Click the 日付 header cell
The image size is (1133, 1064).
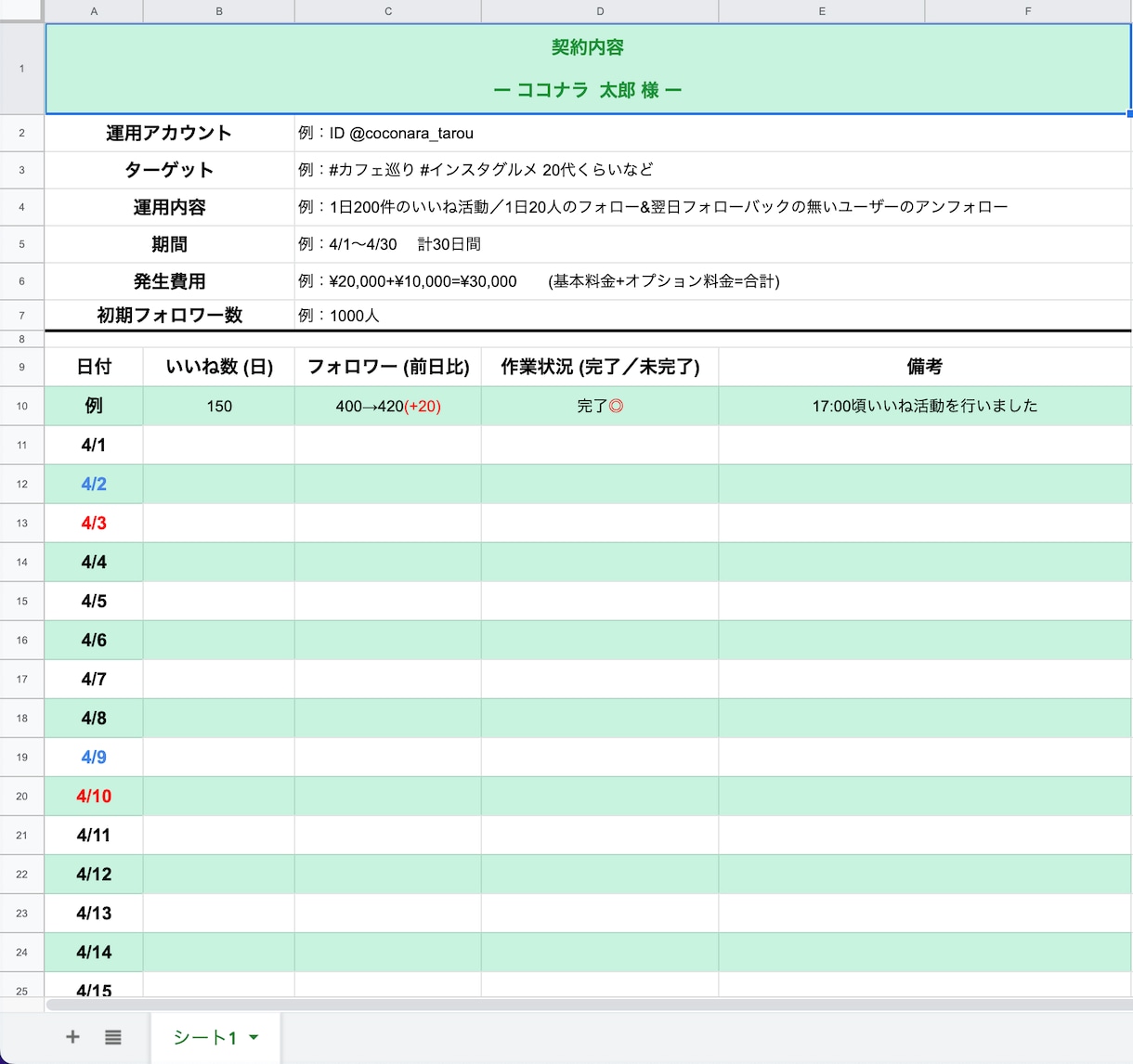tap(94, 367)
